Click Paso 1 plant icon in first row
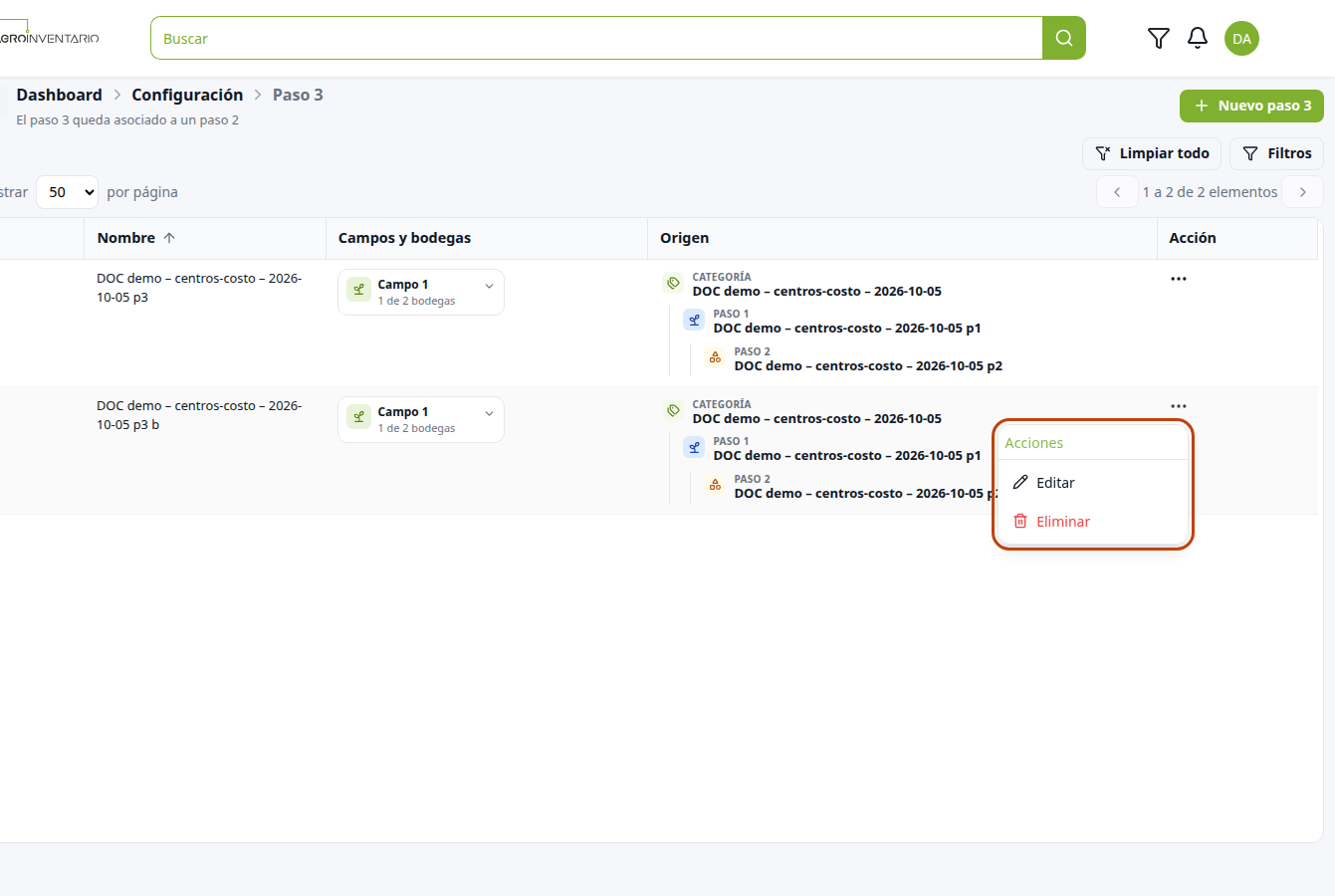1335x896 pixels. point(694,321)
